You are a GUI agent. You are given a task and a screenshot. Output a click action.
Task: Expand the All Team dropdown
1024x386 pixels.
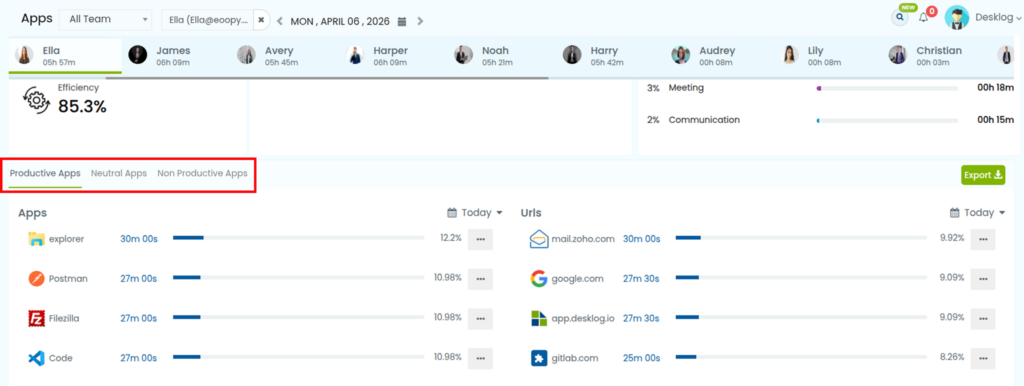tap(105, 20)
